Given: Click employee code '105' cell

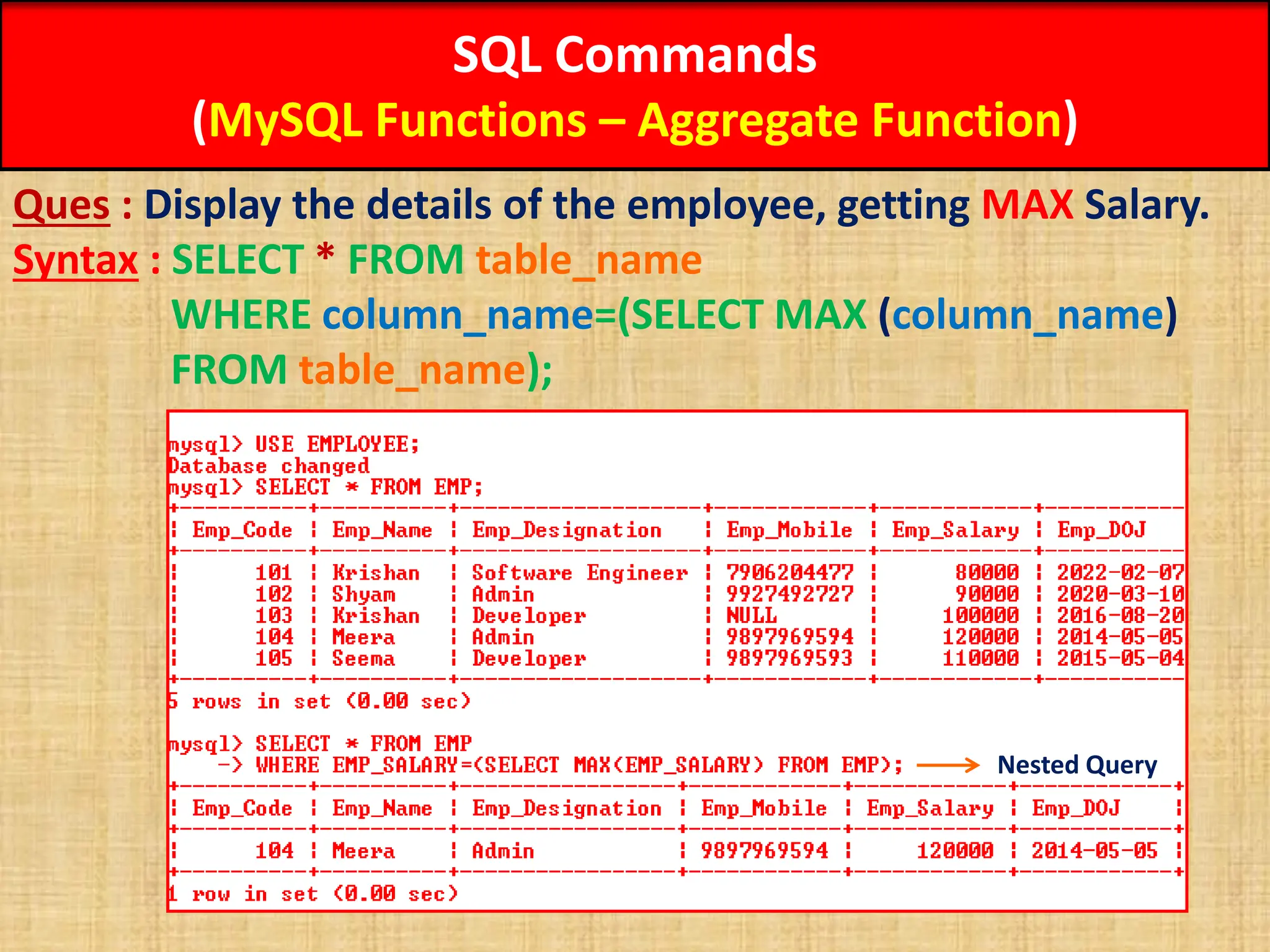Looking at the screenshot, I should (274, 658).
